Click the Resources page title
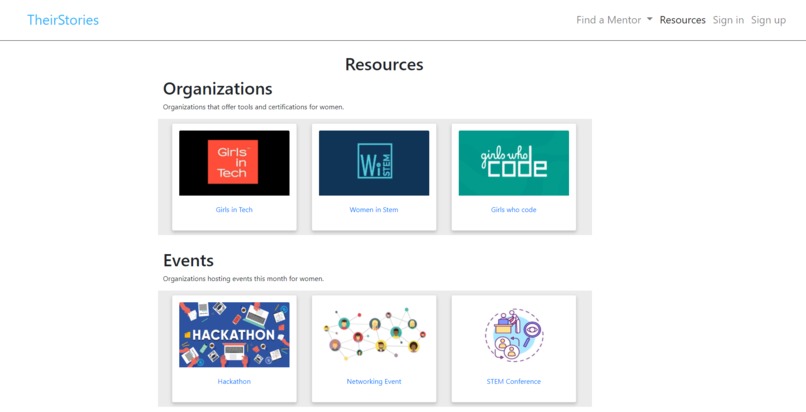The image size is (806, 412). pos(384,64)
